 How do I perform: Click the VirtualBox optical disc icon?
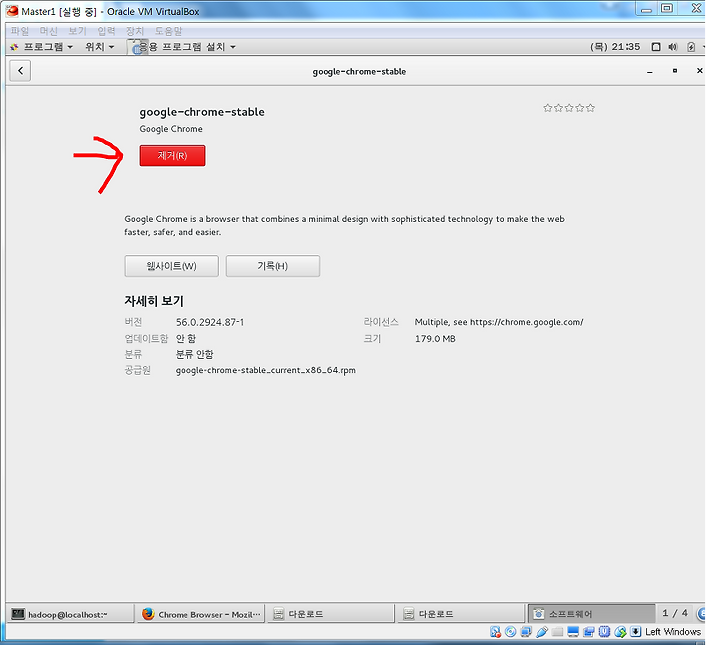coord(511,632)
